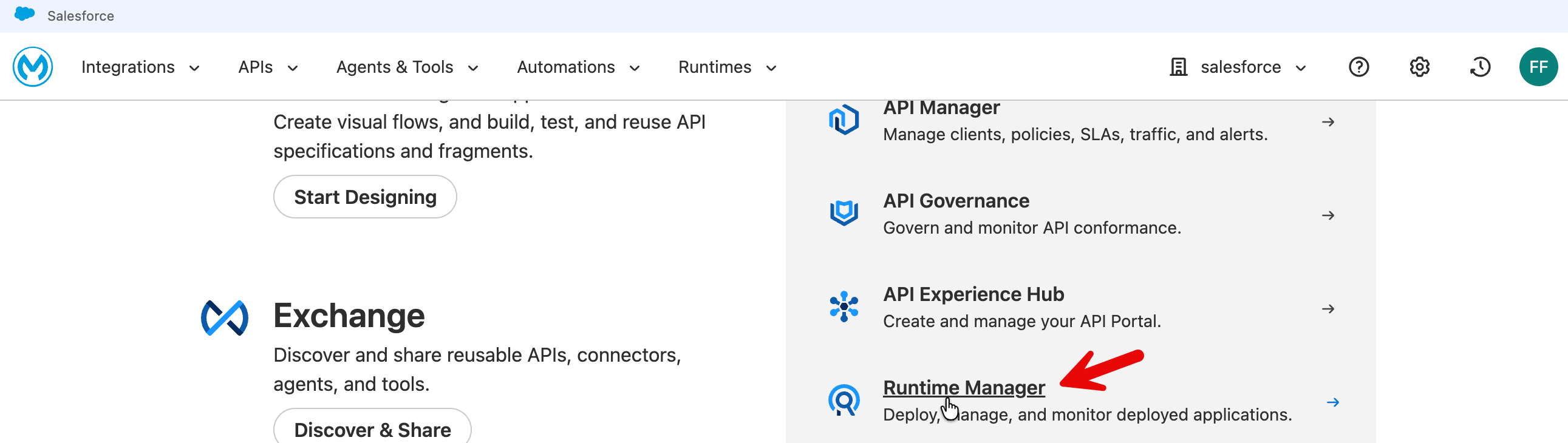The image size is (1568, 443).
Task: Click the API Experience Hub icon
Action: pos(844,306)
